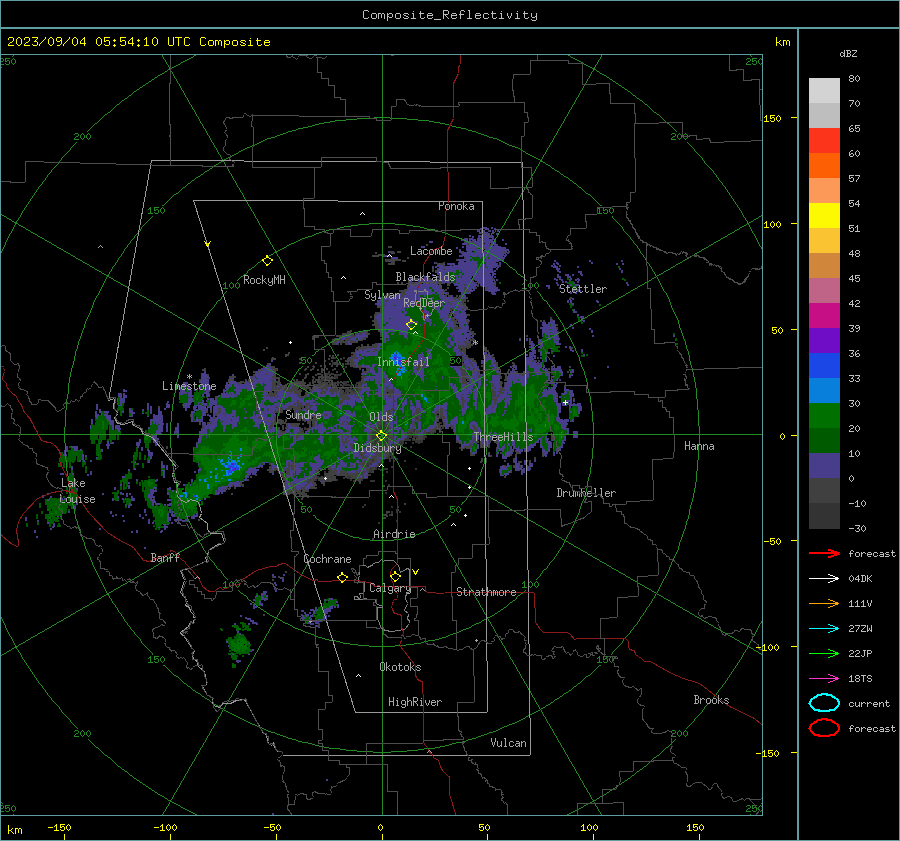Pick the purple swatch between 39 and 36
This screenshot has height=841, width=900.
point(824,340)
